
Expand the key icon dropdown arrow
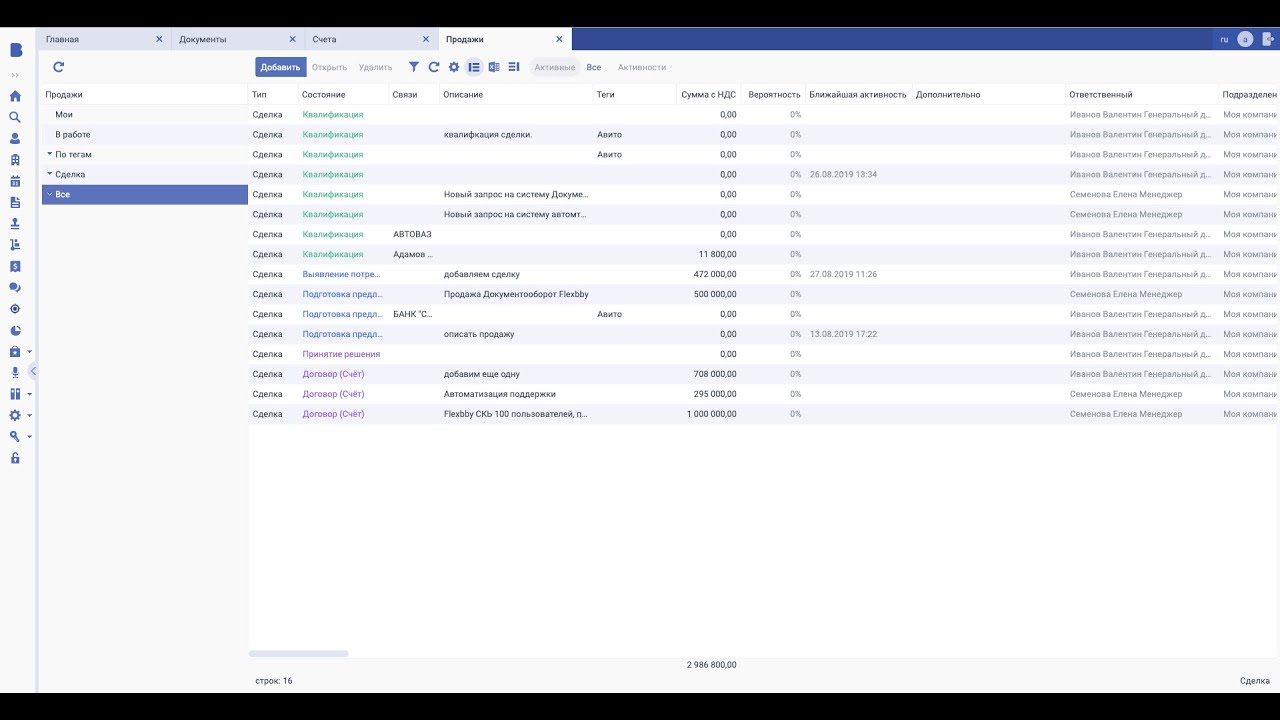tap(29, 437)
